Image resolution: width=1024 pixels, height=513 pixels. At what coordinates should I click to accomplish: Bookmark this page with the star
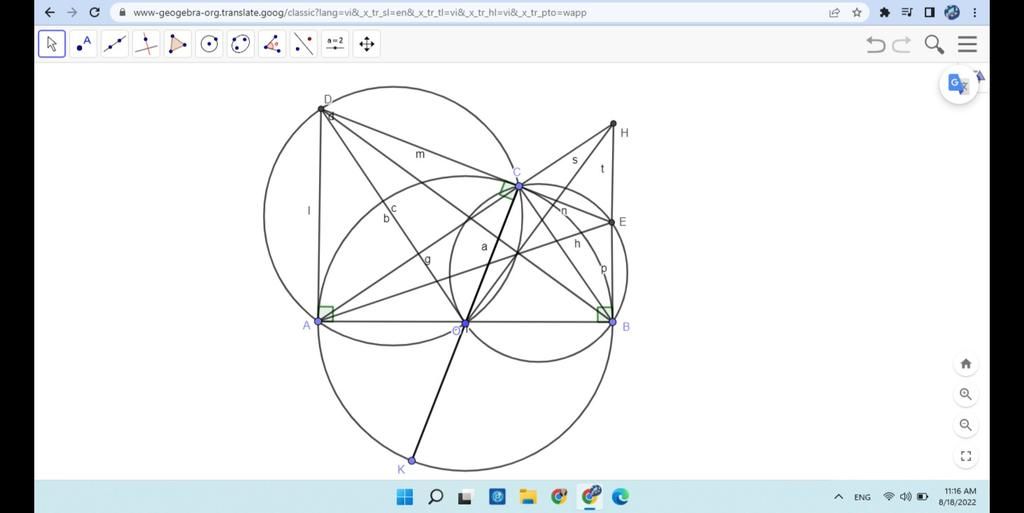[x=857, y=12]
